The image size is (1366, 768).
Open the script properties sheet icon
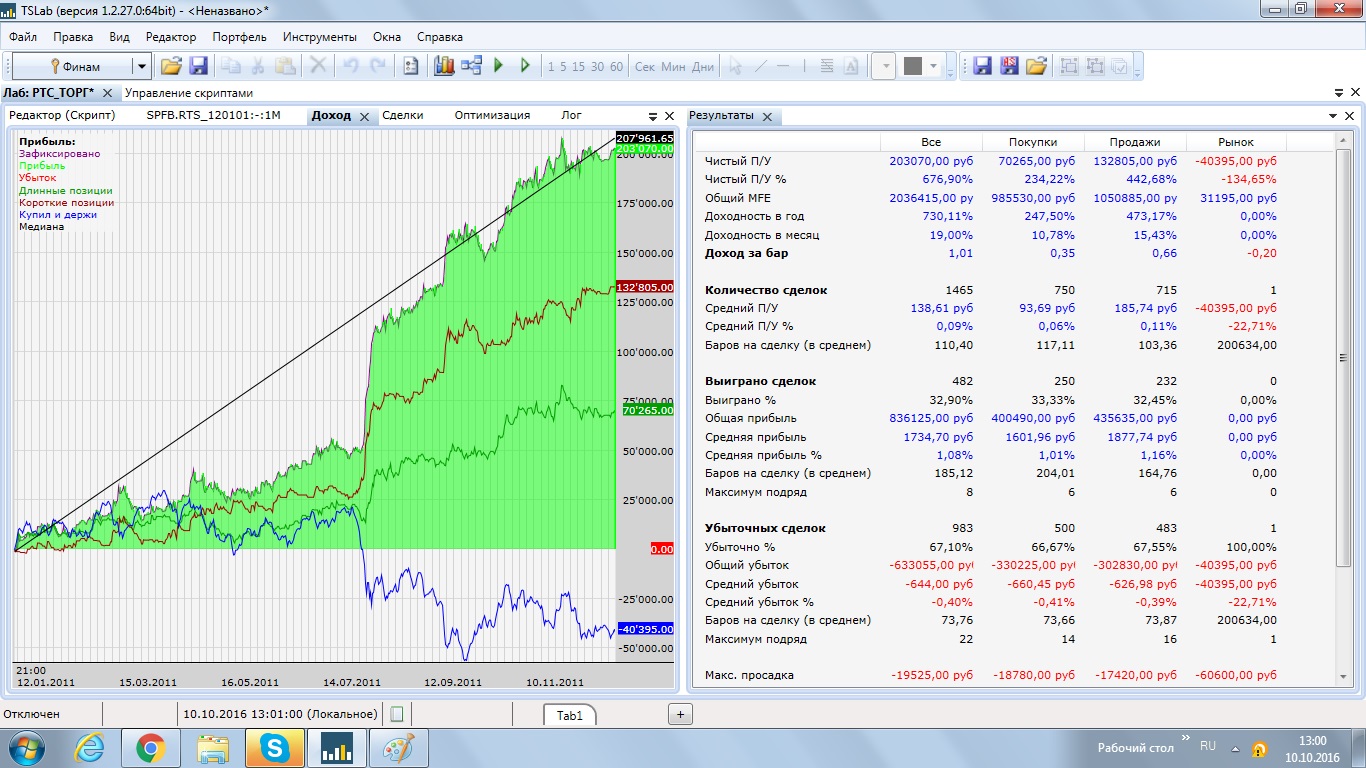[410, 66]
